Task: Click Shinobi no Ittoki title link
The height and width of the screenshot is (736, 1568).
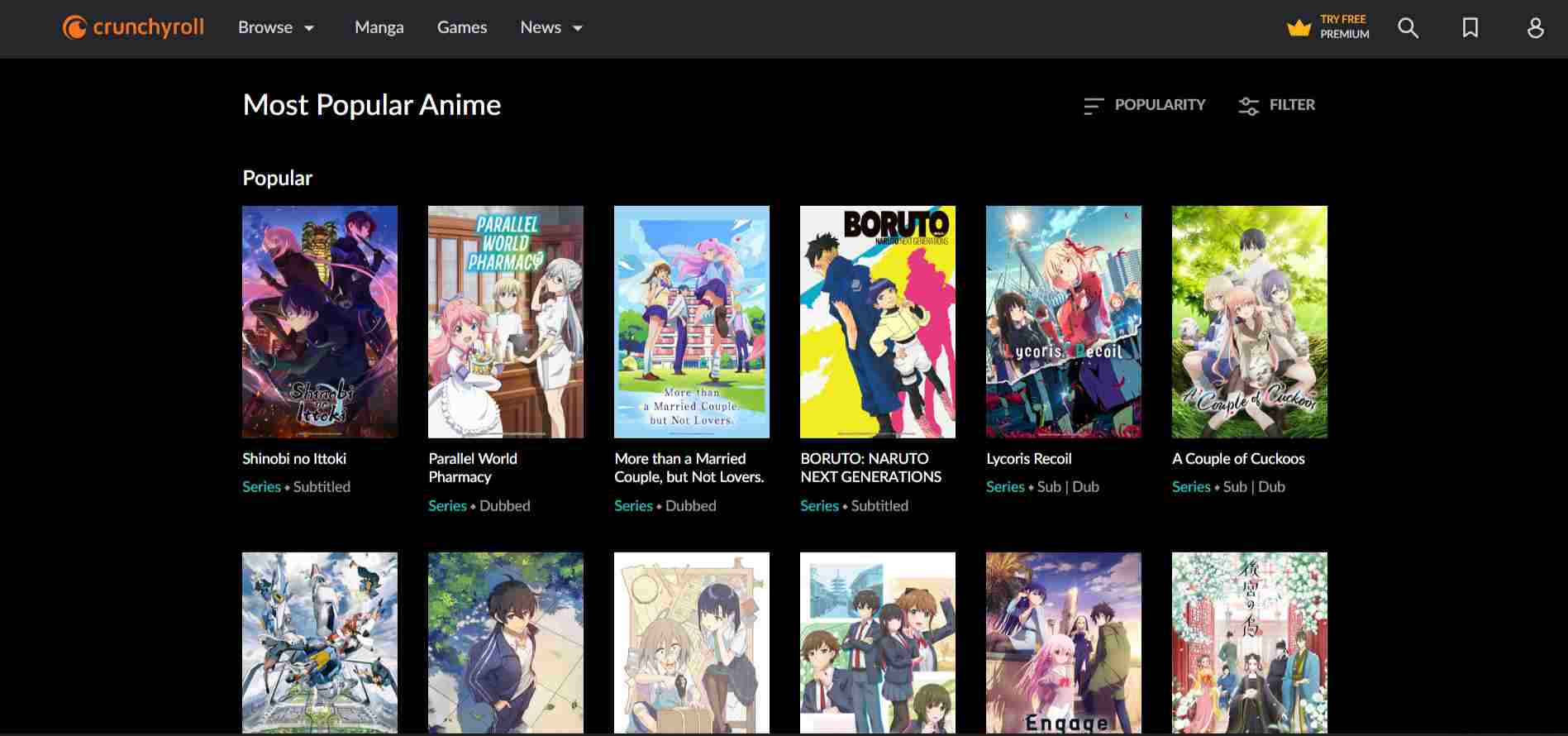Action: click(294, 459)
